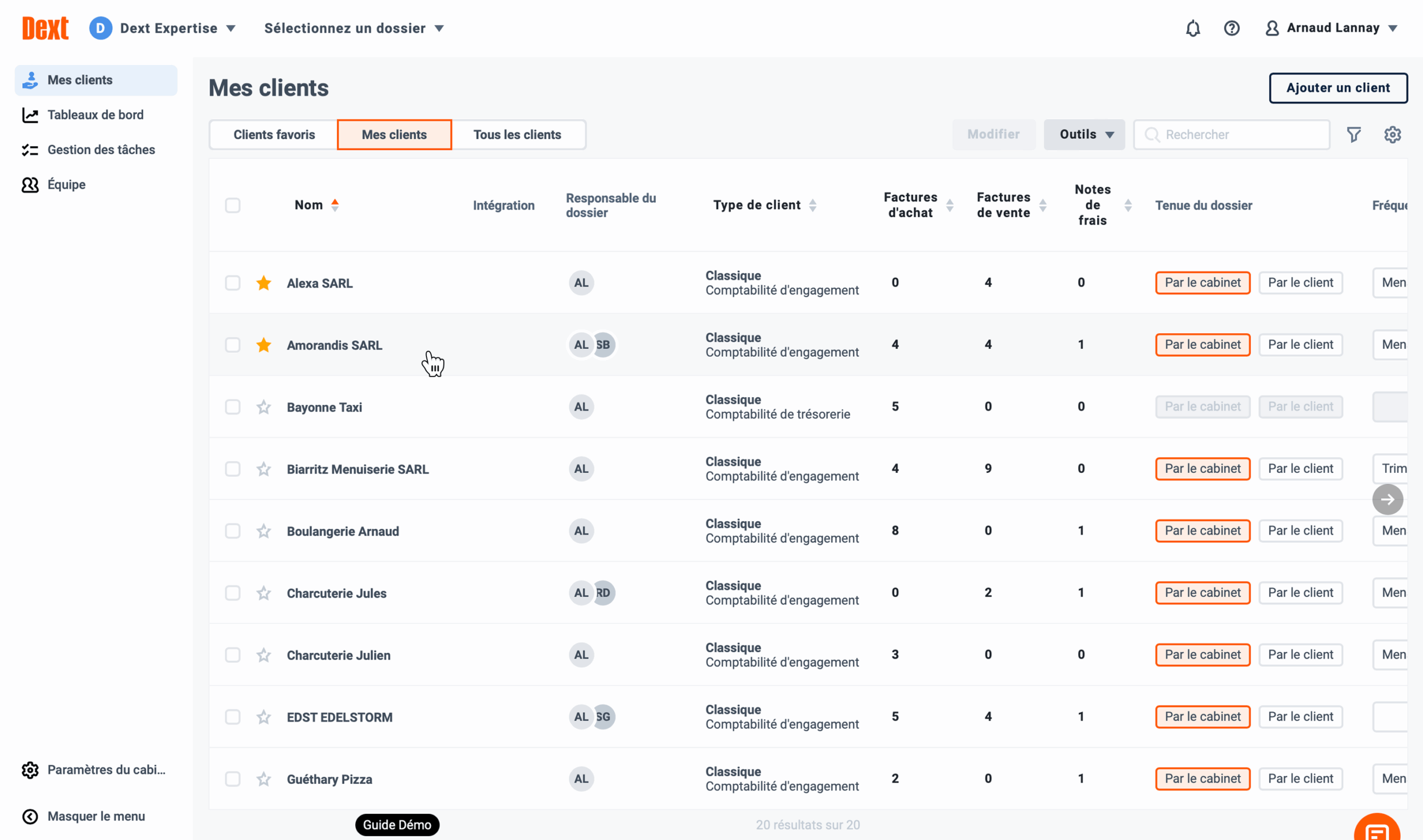Star Charcuterie Jules as favorite
Viewport: 1423px width, 840px height.
(x=264, y=593)
